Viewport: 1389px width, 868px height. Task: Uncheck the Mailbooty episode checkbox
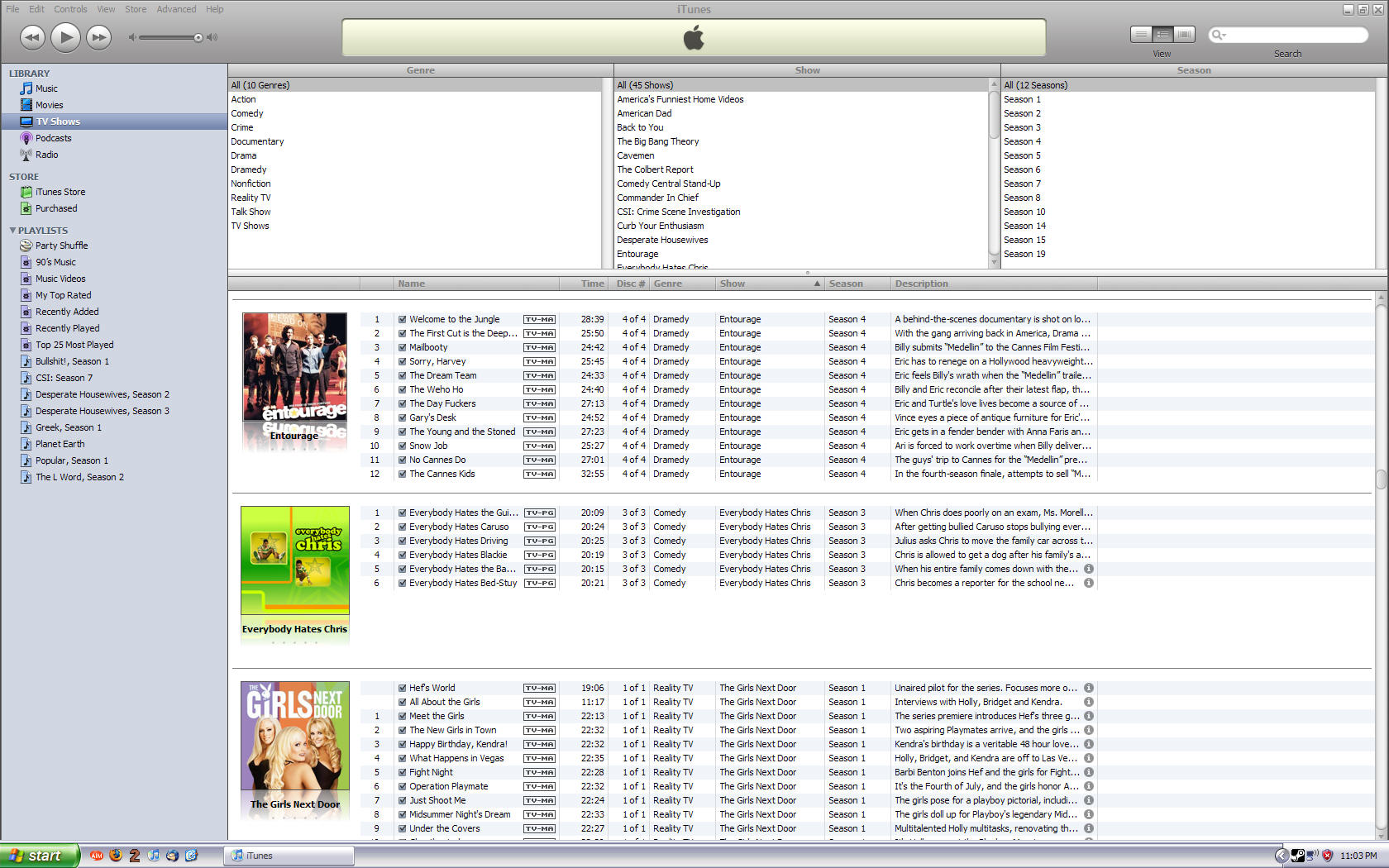click(402, 347)
